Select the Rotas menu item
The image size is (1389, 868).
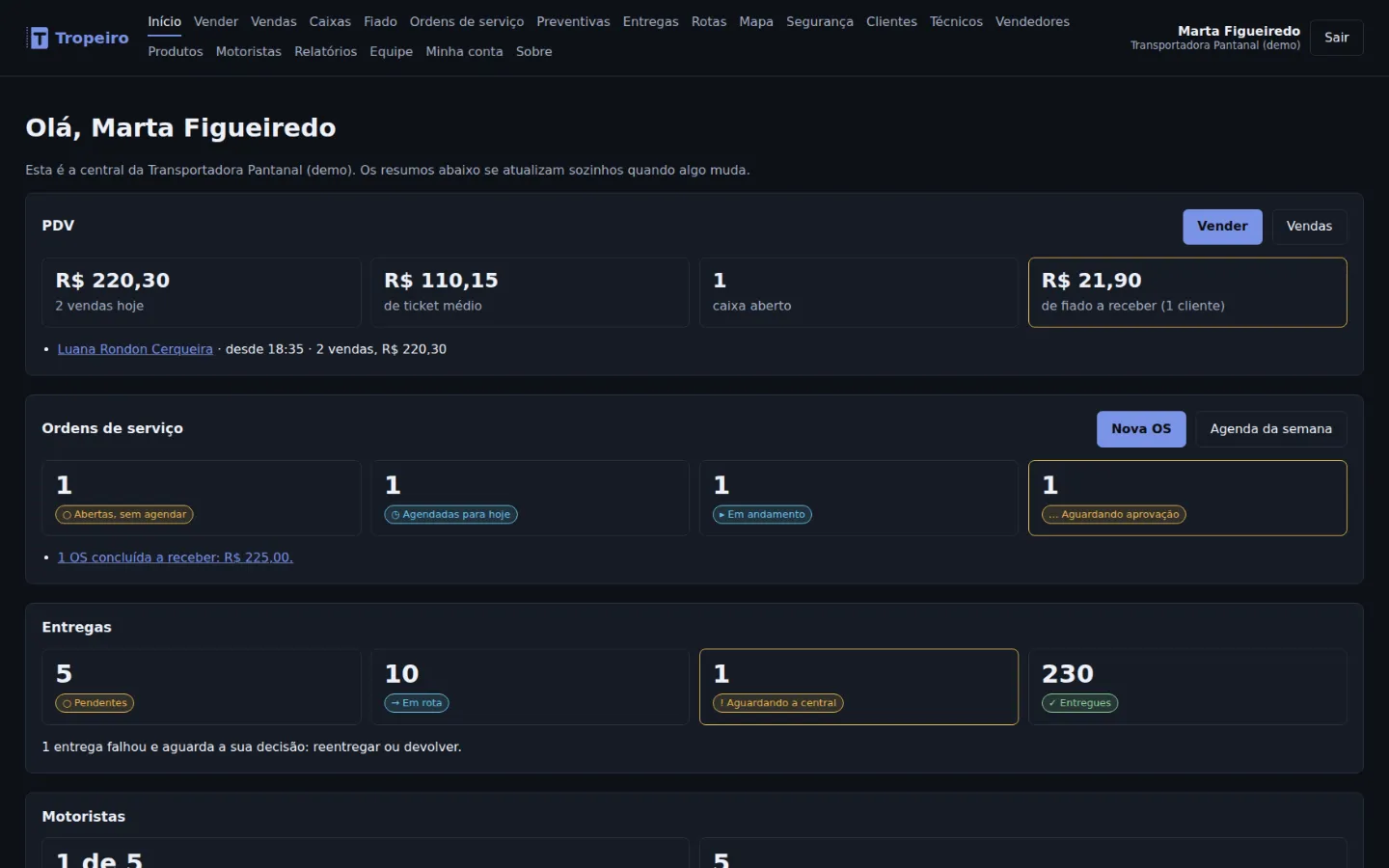(x=709, y=21)
